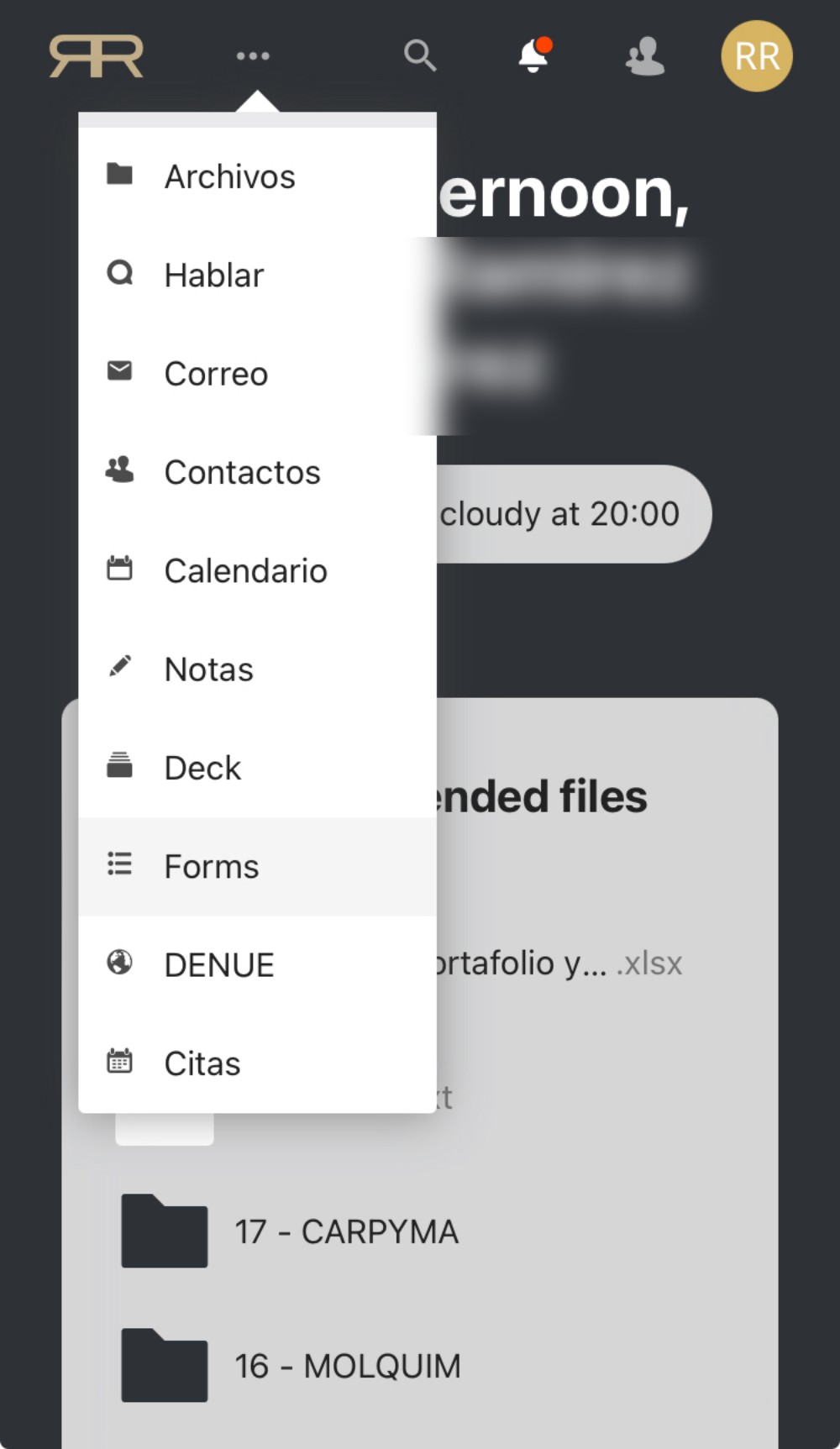
Task: Click the RR logo in header
Action: 97,56
